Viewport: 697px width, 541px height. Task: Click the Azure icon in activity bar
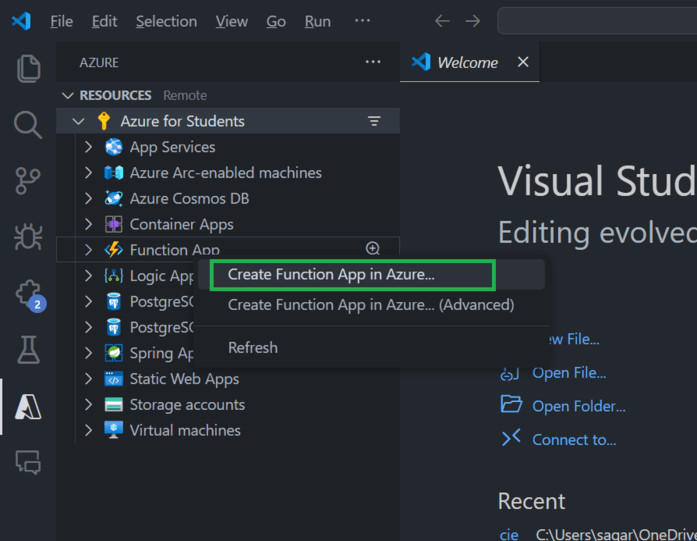point(28,406)
